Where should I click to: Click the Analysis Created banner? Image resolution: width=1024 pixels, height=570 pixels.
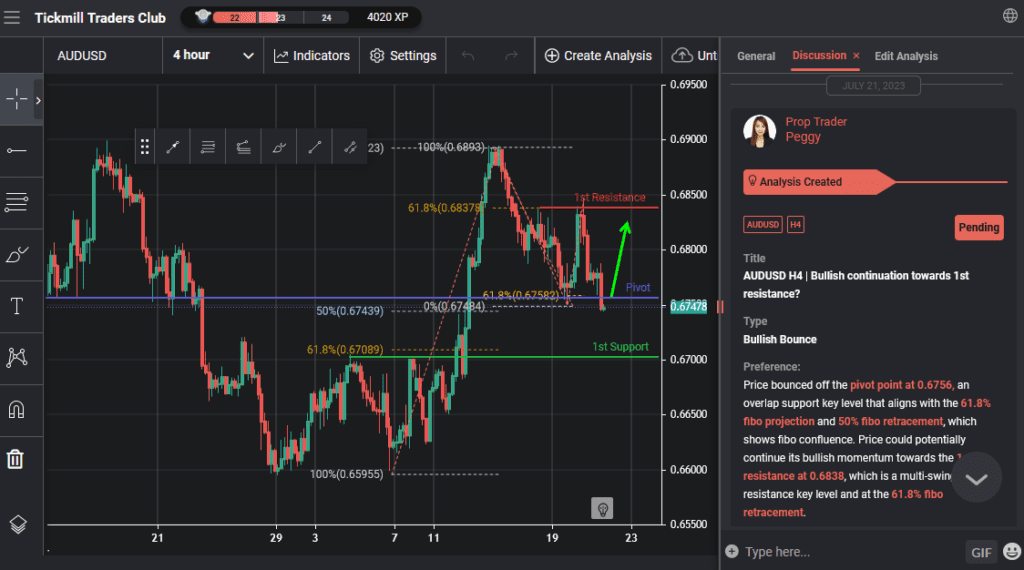820,182
